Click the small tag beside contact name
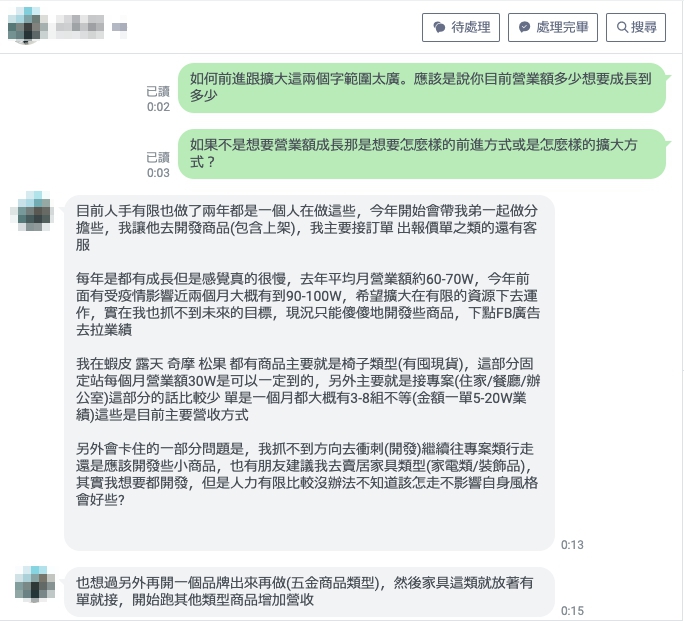Screen dimensions: 684x621 (x=119, y=27)
